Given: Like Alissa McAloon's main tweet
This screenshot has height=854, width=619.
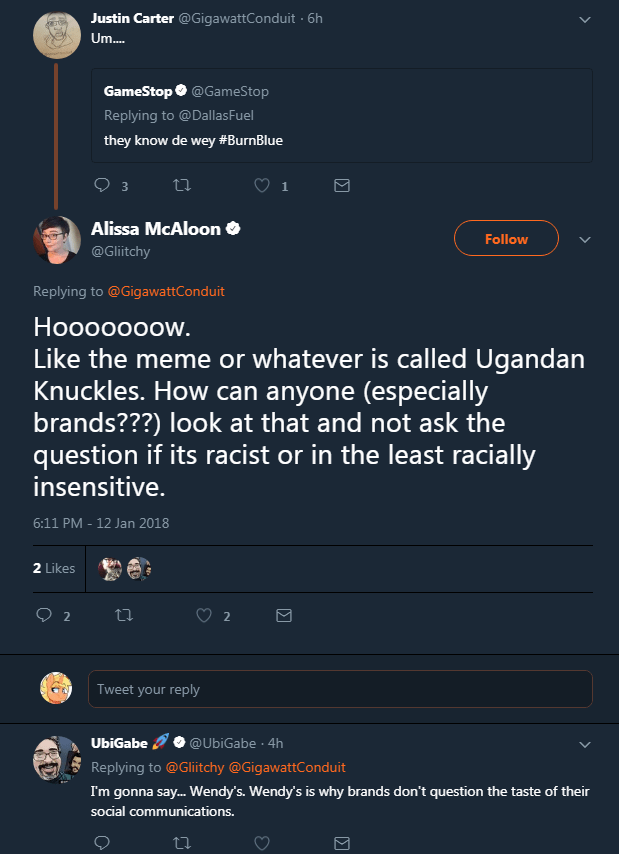Looking at the screenshot, I should pyautogui.click(x=204, y=615).
